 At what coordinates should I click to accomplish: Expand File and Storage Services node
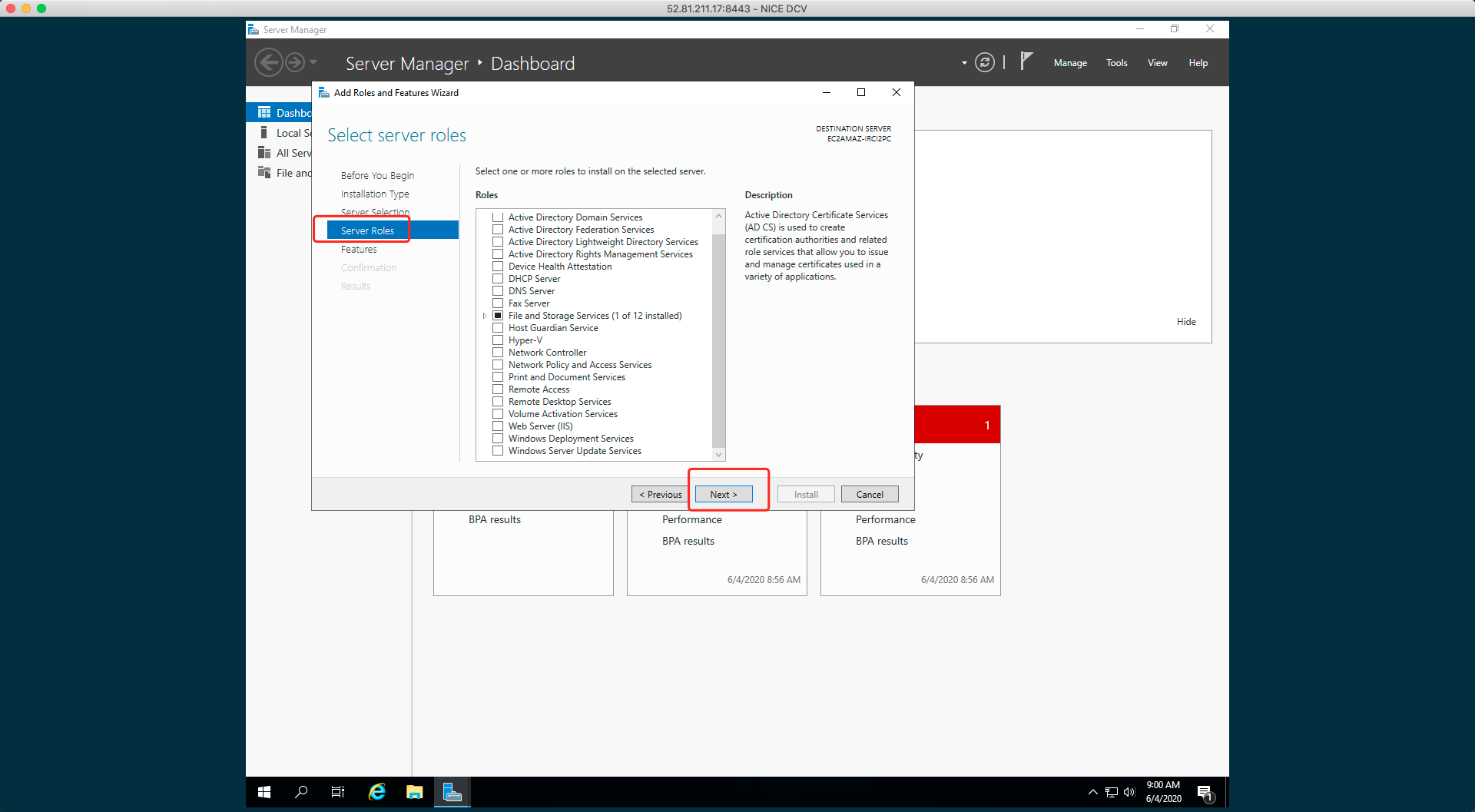484,316
